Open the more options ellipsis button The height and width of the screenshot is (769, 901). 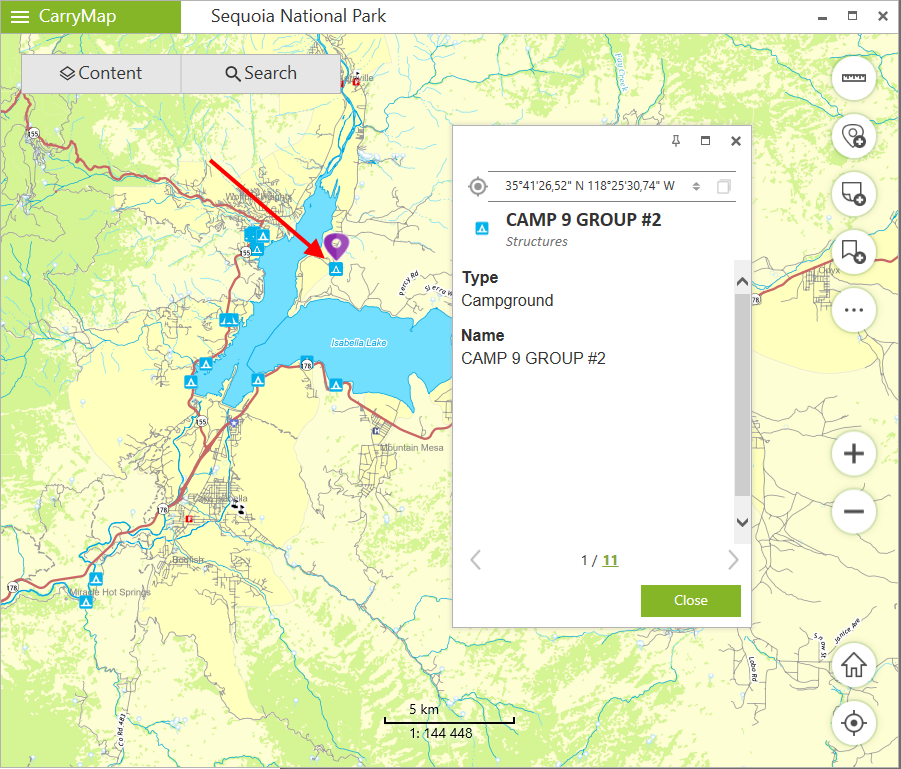tap(853, 310)
